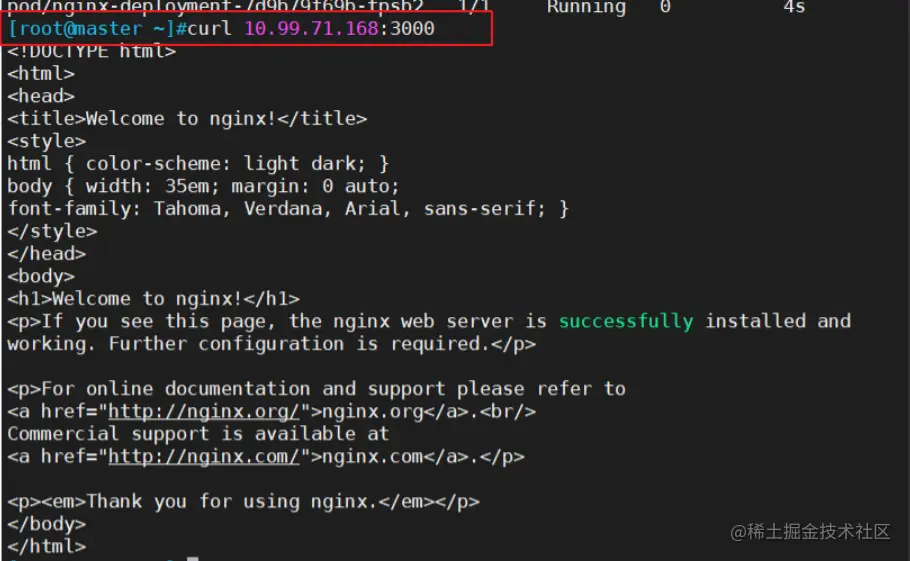Click the closing </style> tag line
This screenshot has height=561, width=910.
(52, 231)
